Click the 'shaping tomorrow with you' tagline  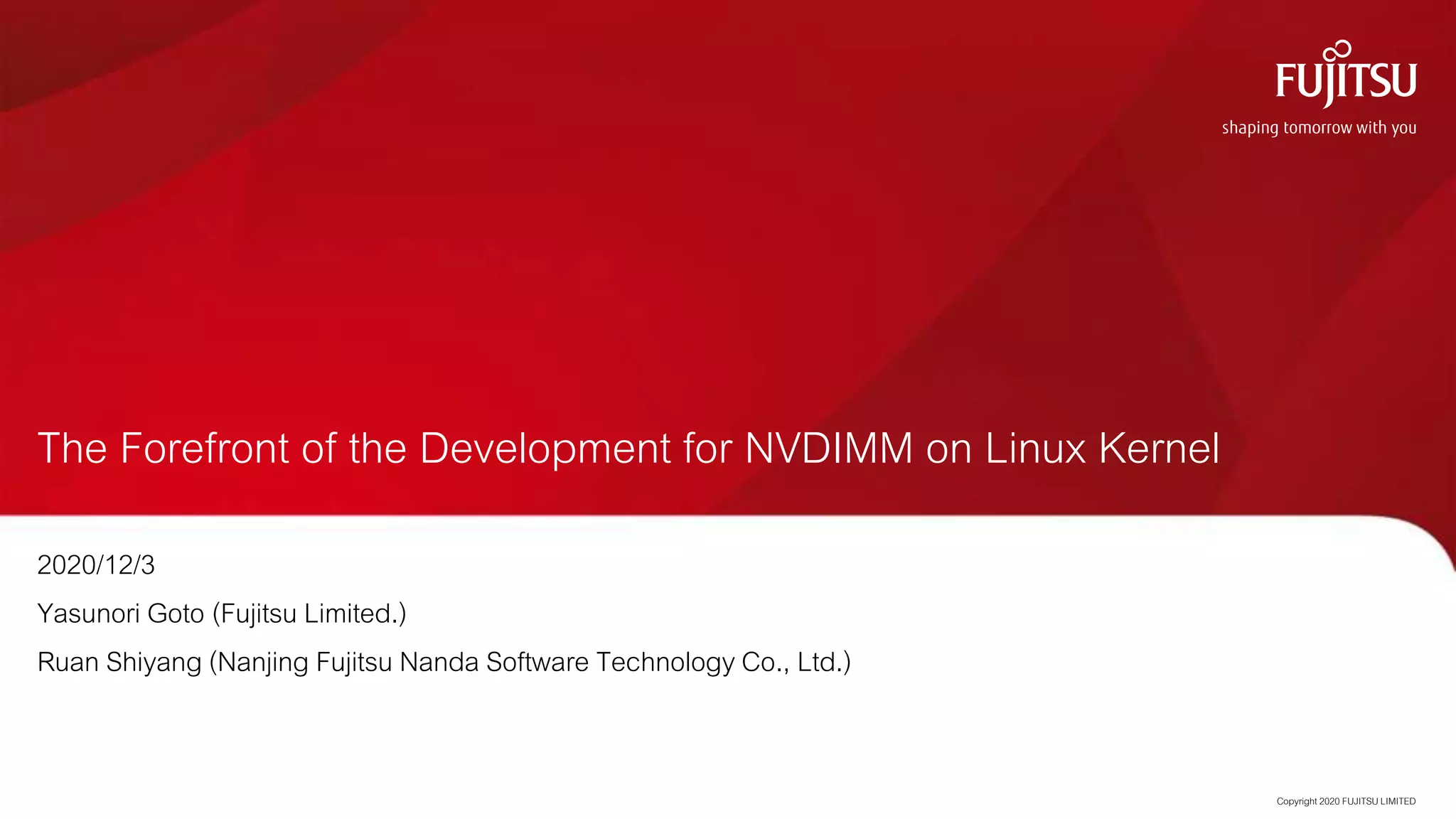point(1319,128)
